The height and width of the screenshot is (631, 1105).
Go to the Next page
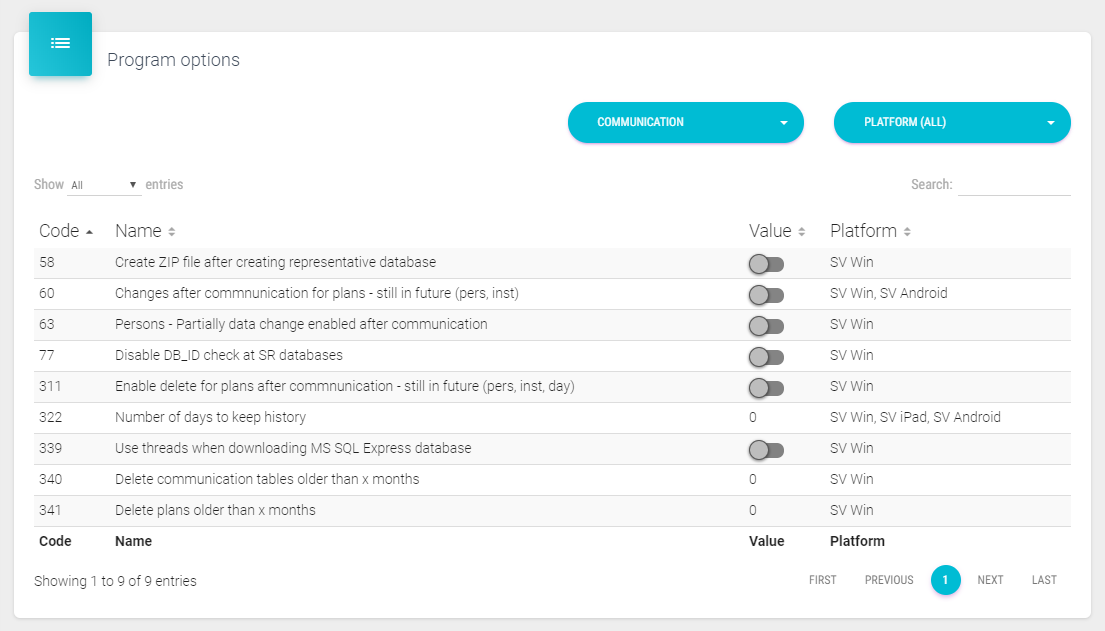(990, 580)
